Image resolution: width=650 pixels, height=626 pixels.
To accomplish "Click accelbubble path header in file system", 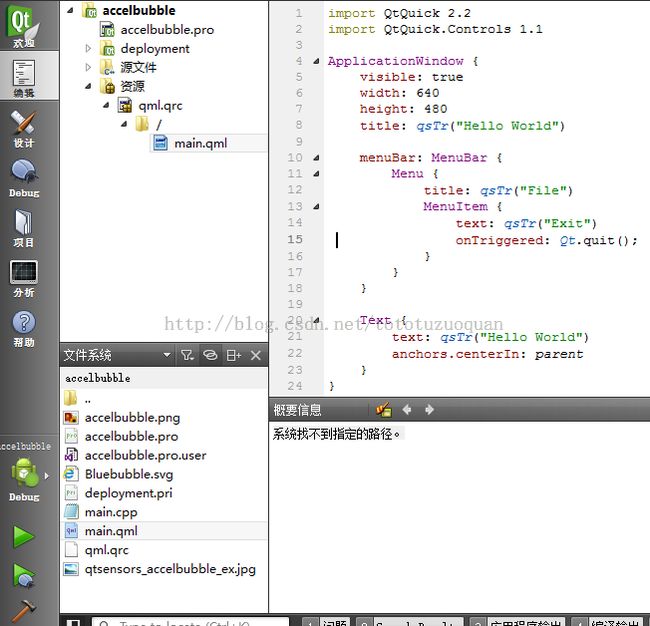I will 98,378.
